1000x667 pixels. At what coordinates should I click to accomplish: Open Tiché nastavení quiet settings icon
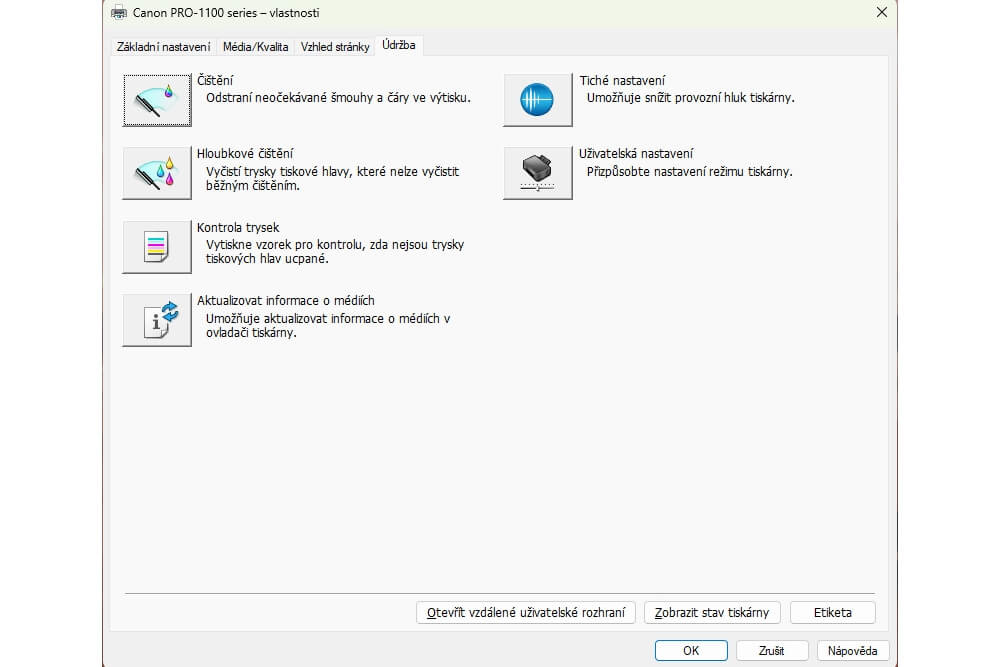(538, 100)
